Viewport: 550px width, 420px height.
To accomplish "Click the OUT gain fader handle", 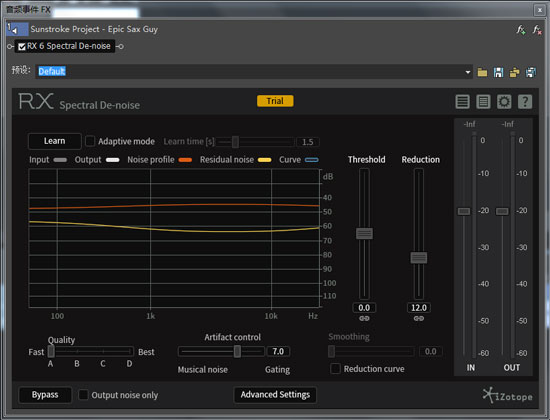I will tap(502, 211).
